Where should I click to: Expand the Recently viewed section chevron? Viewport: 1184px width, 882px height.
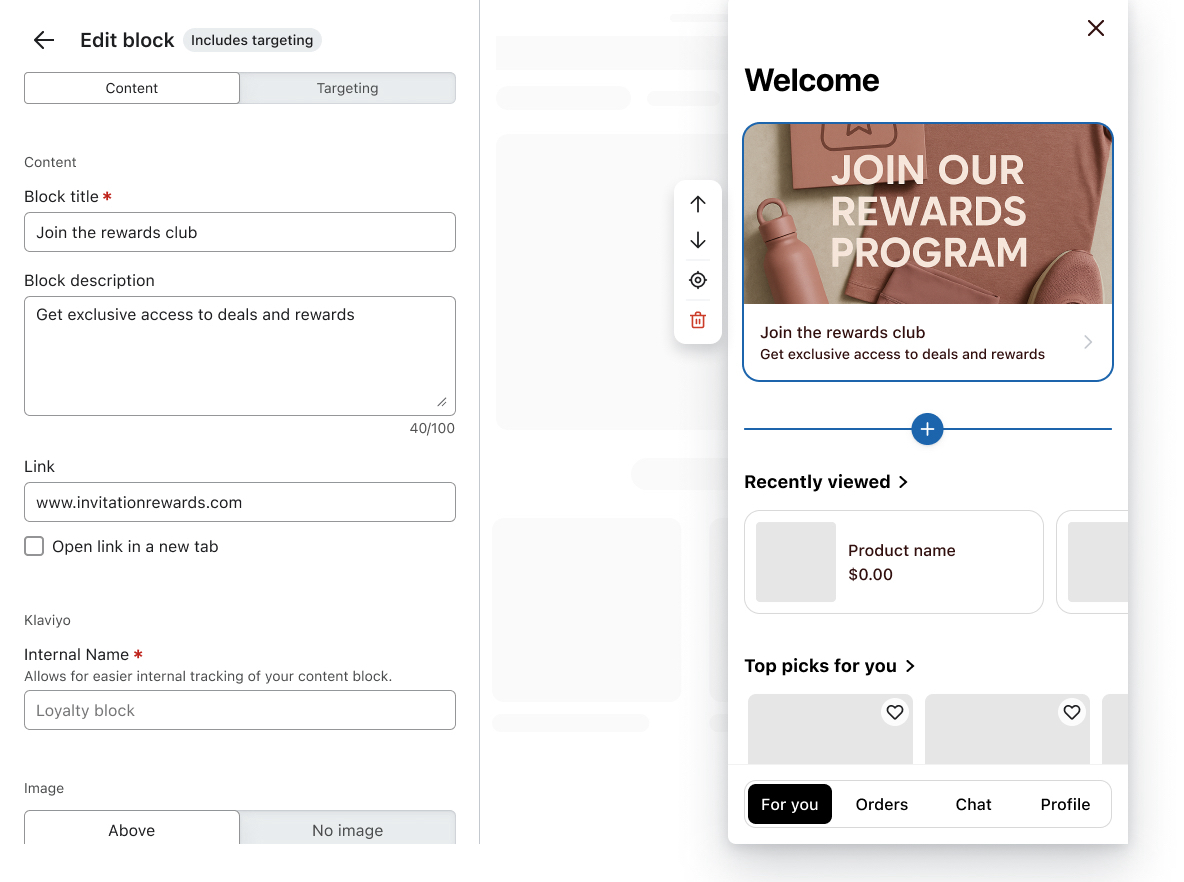point(904,482)
